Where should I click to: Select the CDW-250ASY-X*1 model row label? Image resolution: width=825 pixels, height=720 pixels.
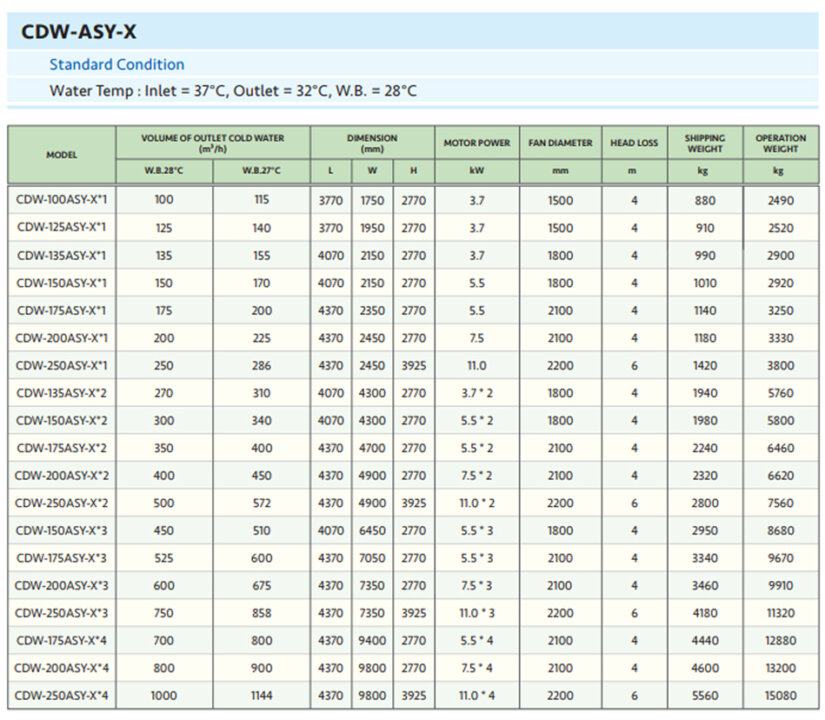coord(61,365)
